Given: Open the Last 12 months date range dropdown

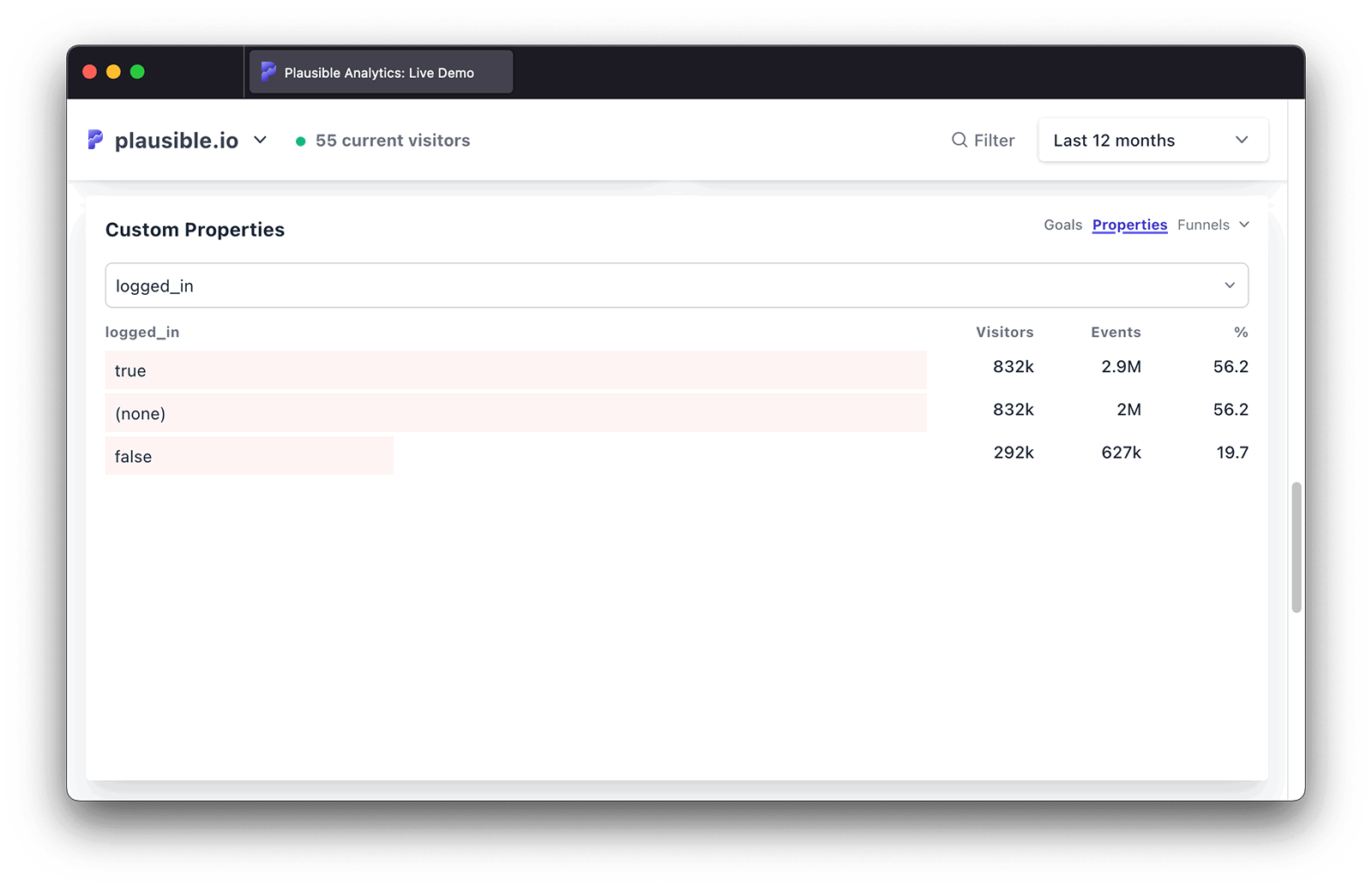Looking at the screenshot, I should [1152, 140].
